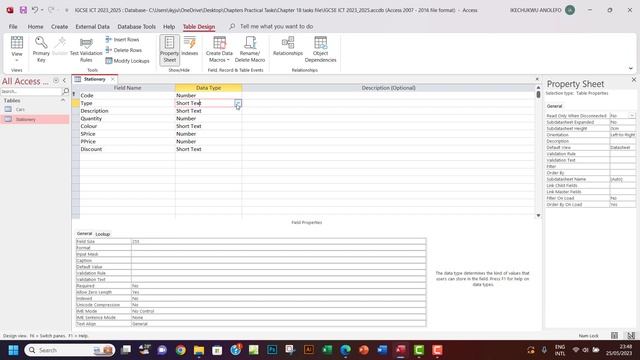
Task: Click the Required property value
Action: [279, 286]
